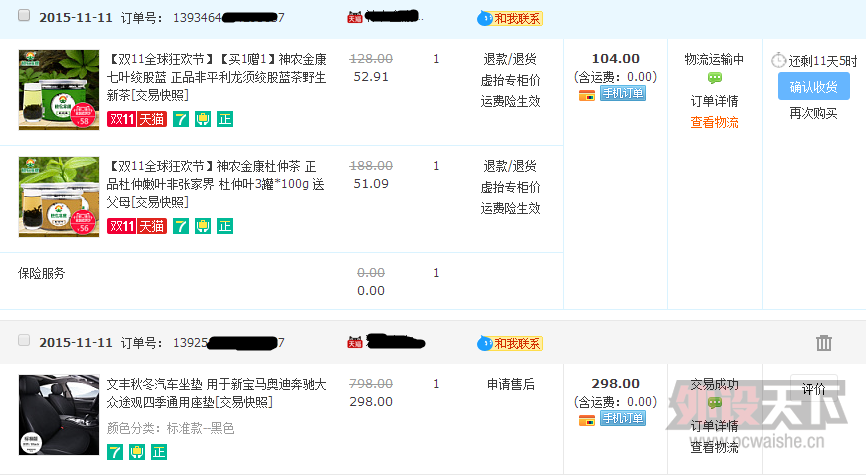Tick the checkbox for the first 2015-11-11 order
866x475 pixels.
tap(24, 15)
